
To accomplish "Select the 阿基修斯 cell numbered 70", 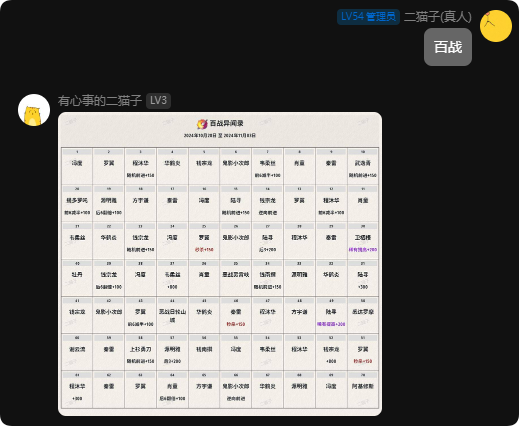I will [x=363, y=389].
